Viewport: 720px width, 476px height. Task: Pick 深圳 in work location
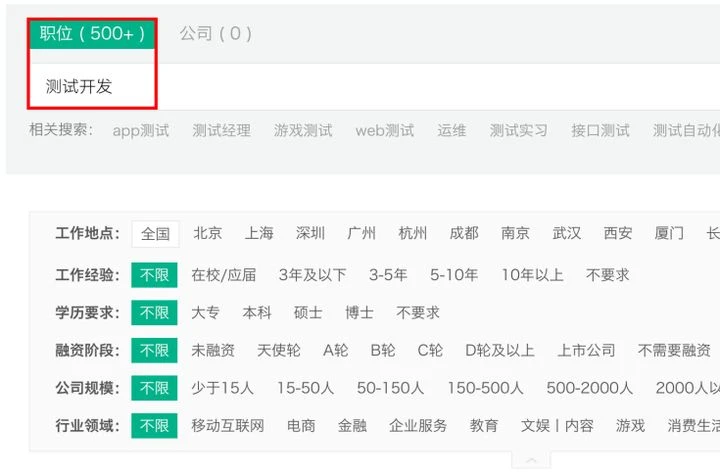(x=310, y=234)
